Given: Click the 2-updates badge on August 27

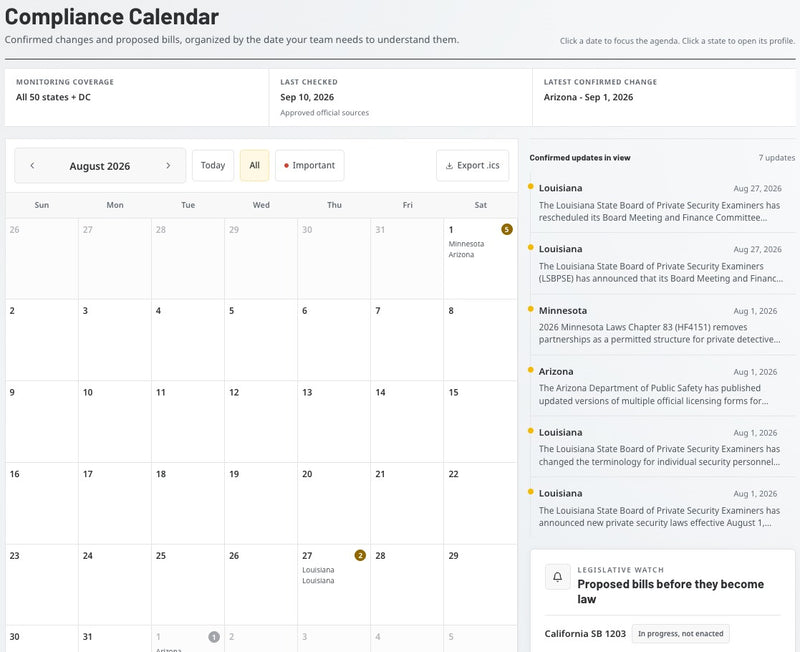Looking at the screenshot, I should click(x=360, y=555).
